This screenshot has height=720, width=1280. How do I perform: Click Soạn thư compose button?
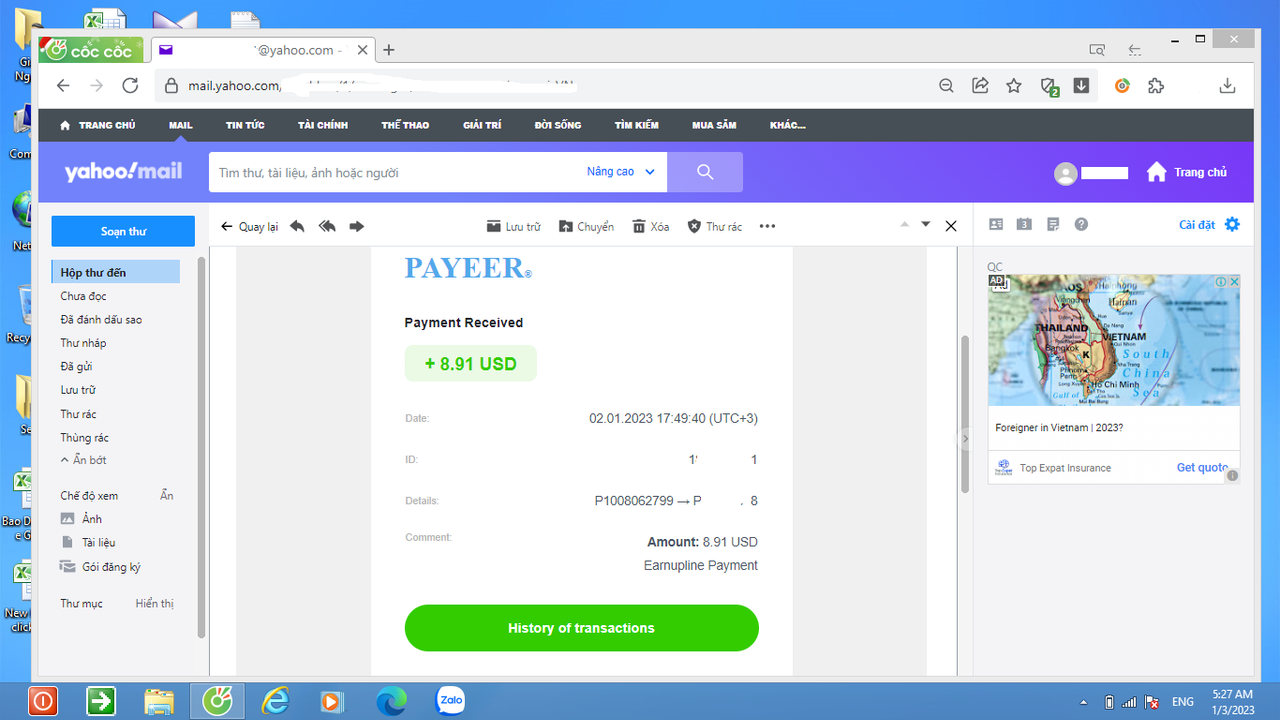click(123, 231)
